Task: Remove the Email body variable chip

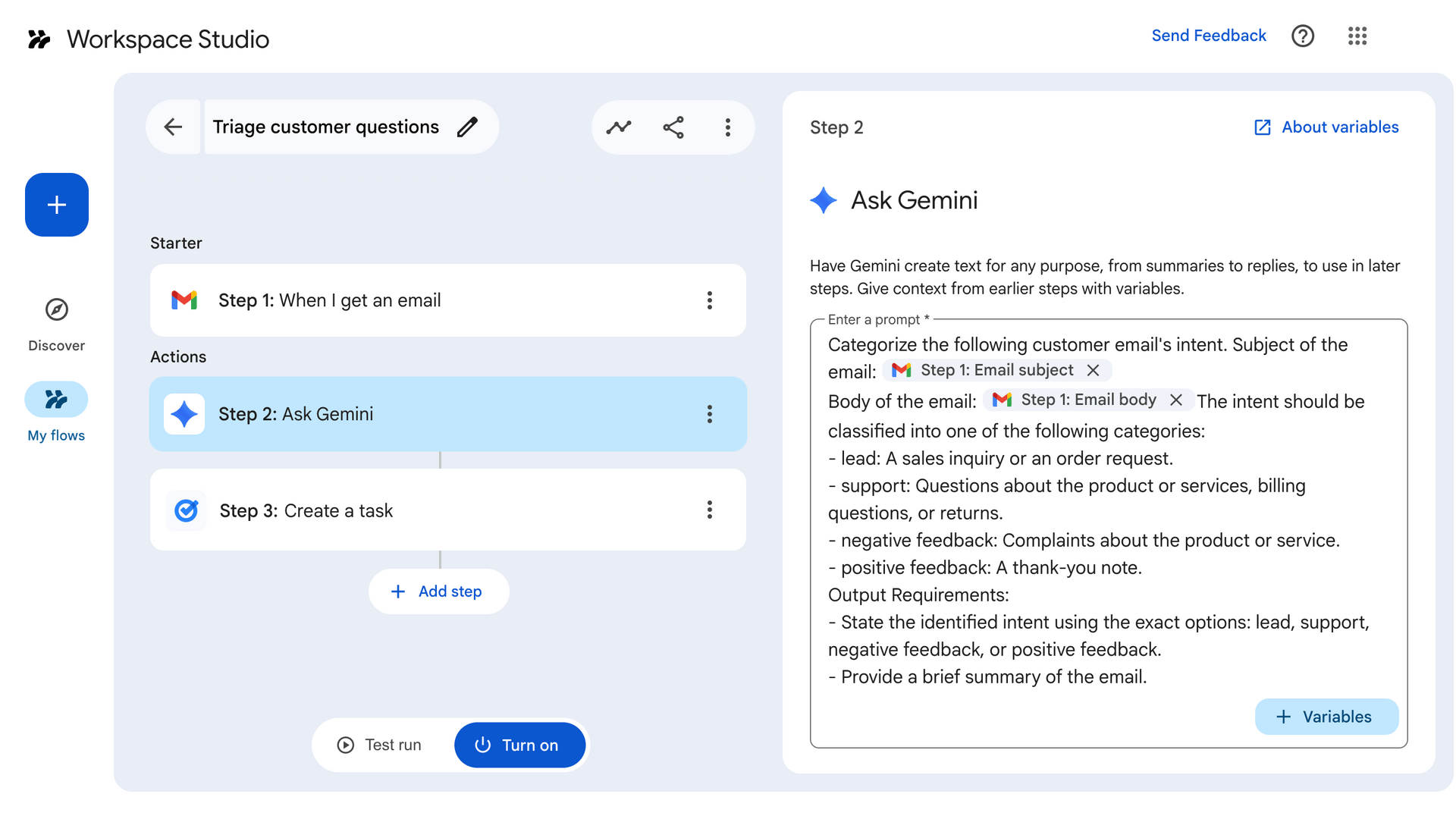Action: (1176, 400)
